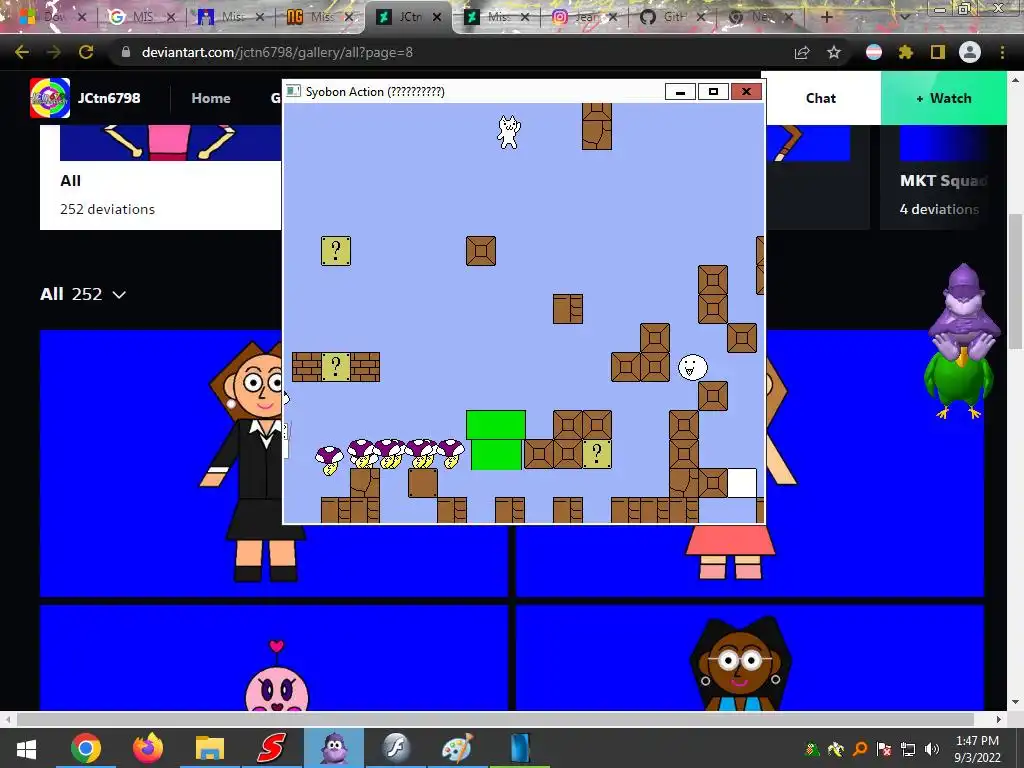This screenshot has width=1024, height=768.
Task: Click the volume speaker tray icon
Action: [932, 749]
